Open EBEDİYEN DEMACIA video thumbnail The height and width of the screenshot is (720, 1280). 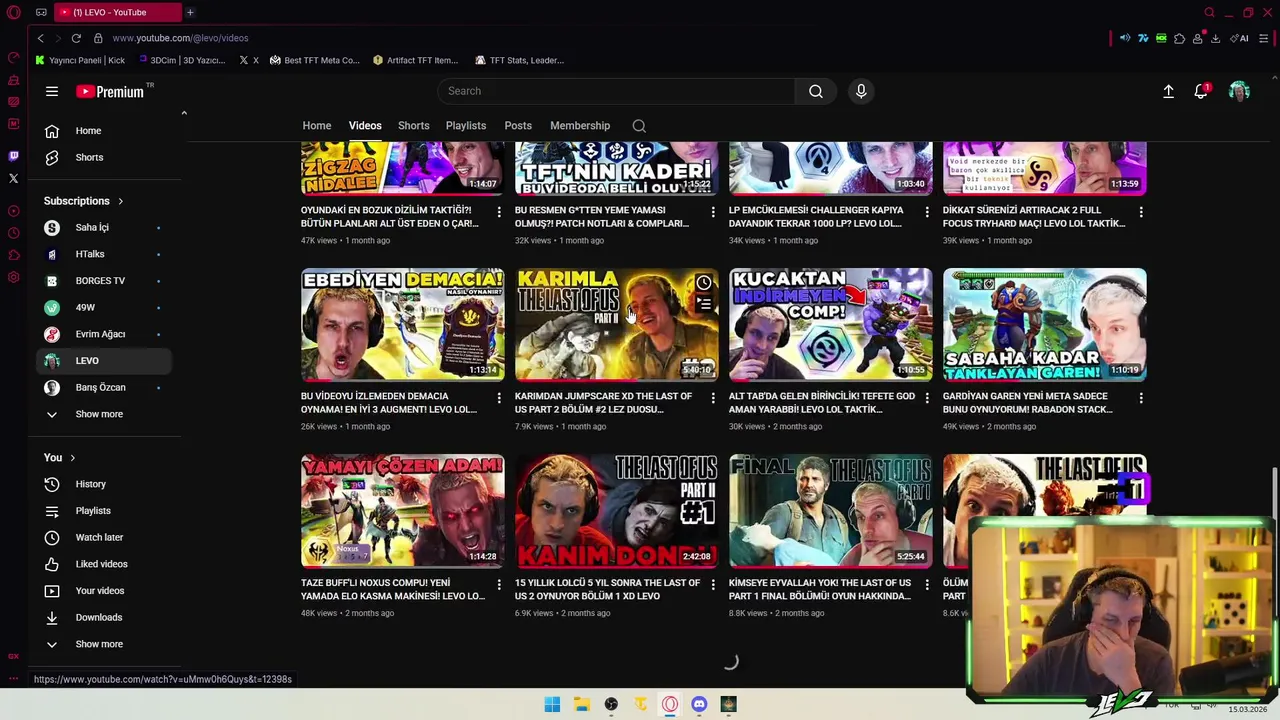click(403, 325)
